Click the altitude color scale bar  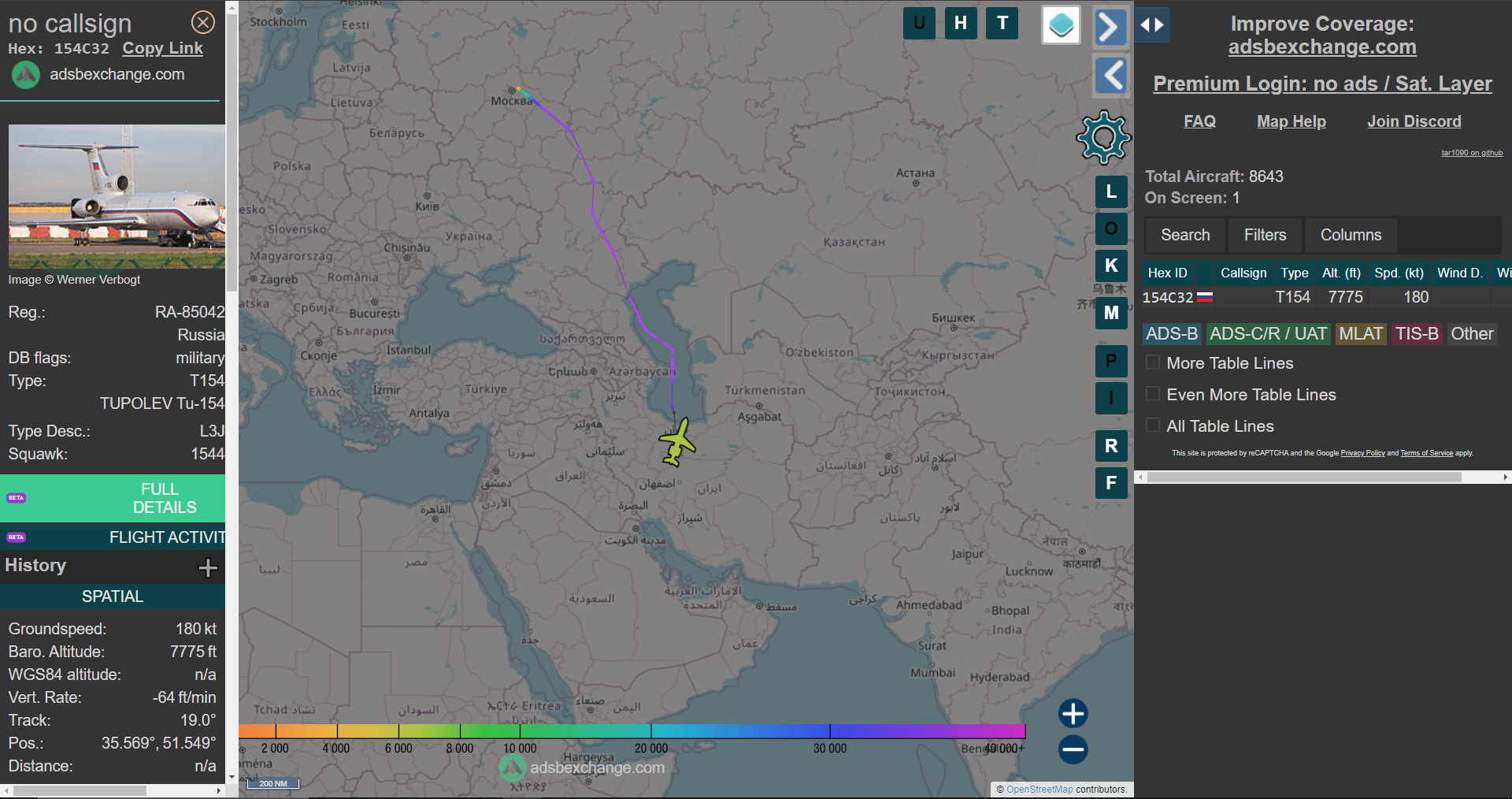click(x=632, y=731)
